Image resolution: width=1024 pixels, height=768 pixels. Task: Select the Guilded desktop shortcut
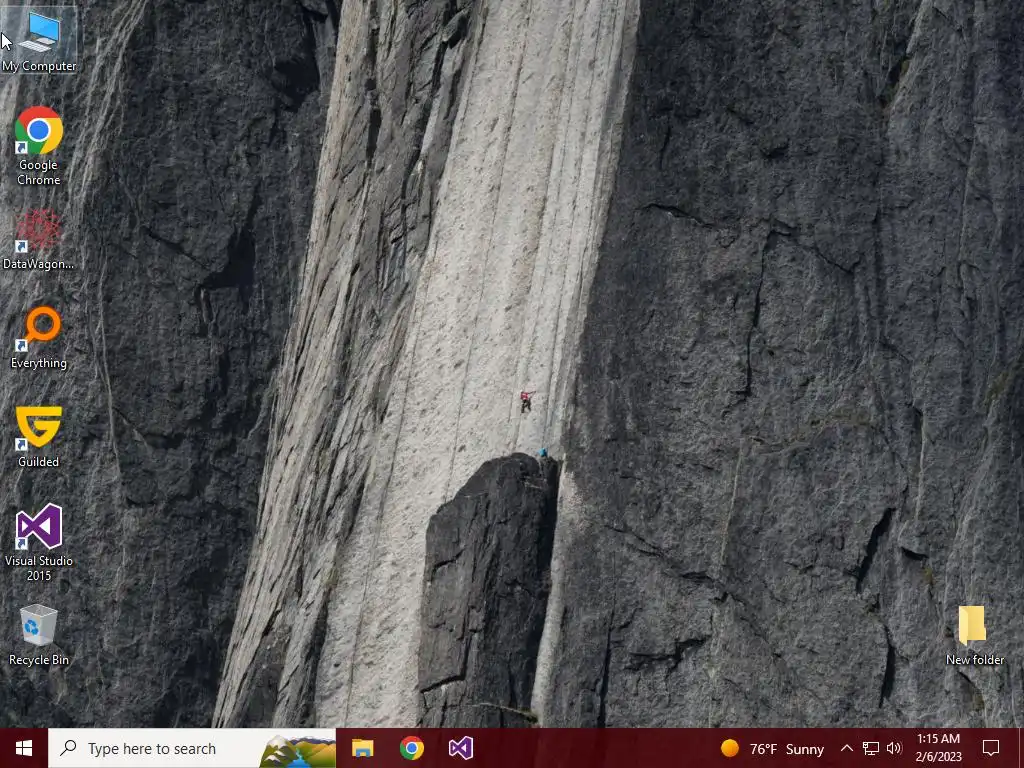point(39,437)
